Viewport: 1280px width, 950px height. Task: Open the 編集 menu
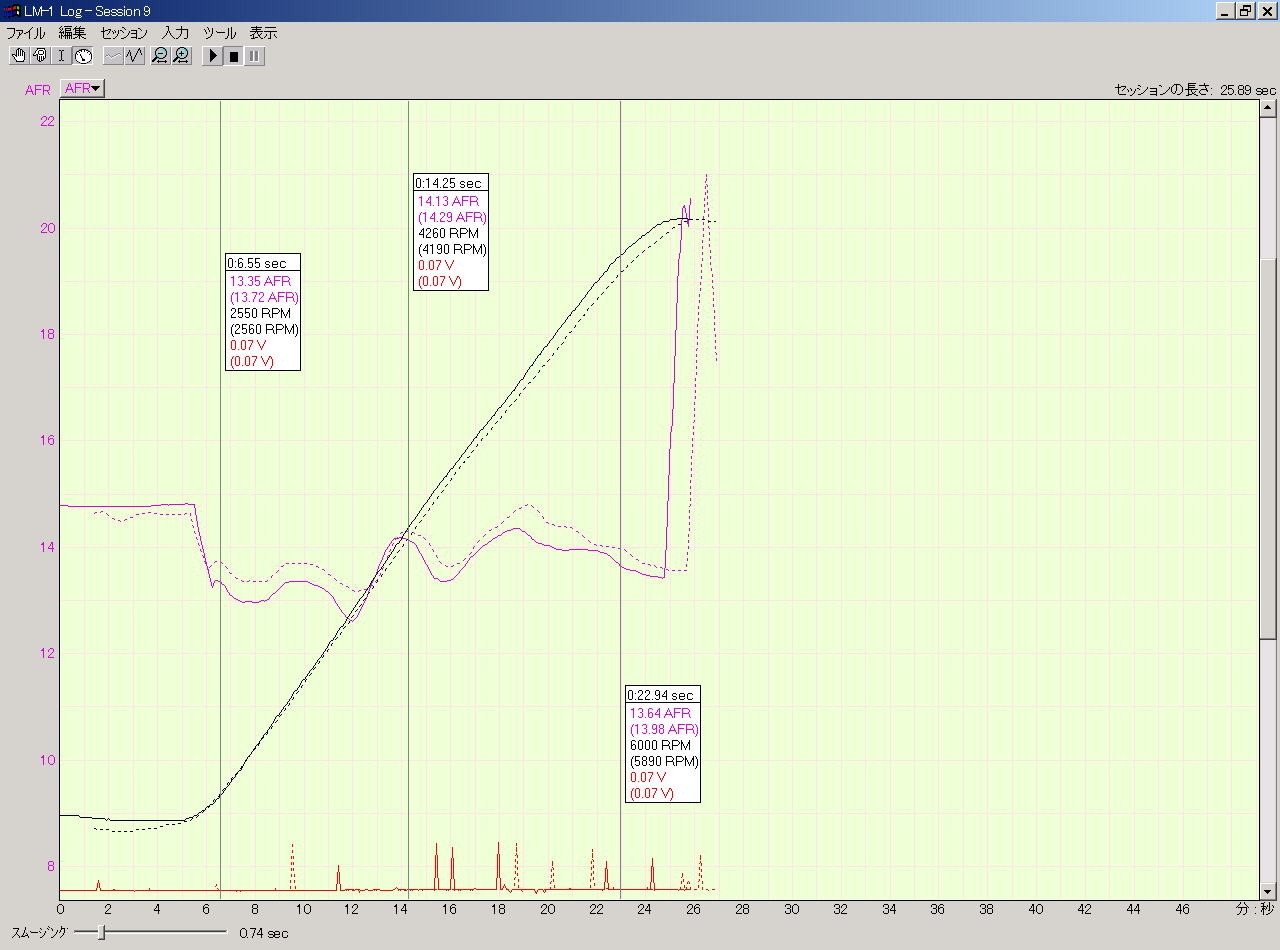tap(73, 33)
